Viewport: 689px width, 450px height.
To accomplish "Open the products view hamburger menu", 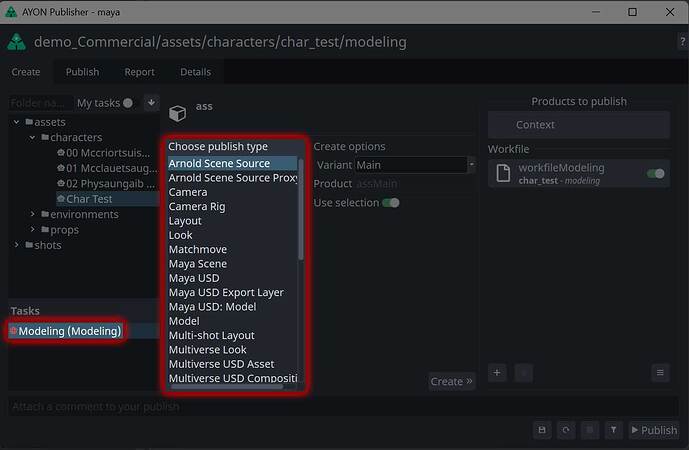I will click(x=660, y=373).
